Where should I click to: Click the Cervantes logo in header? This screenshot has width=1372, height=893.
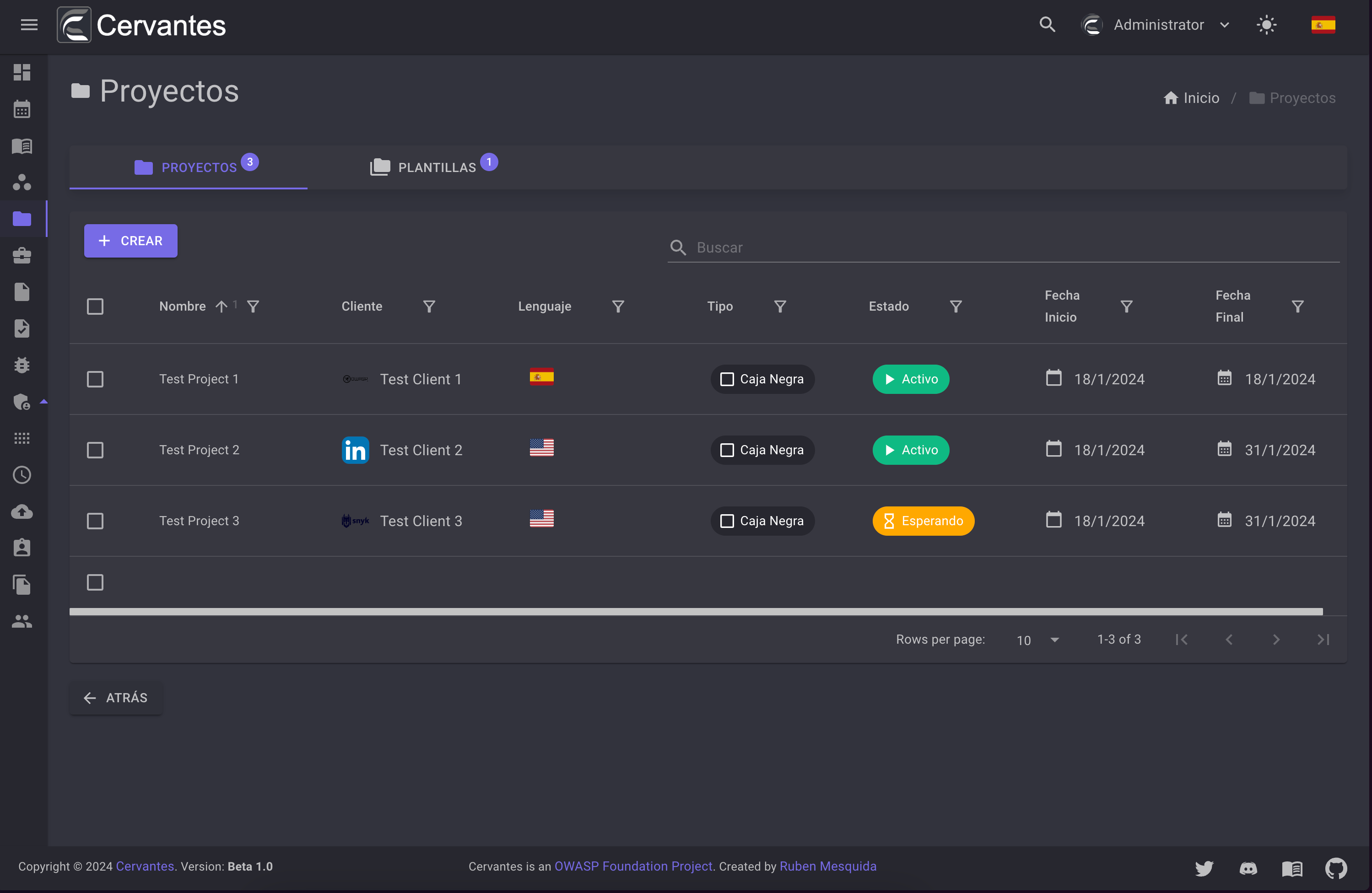(x=141, y=25)
